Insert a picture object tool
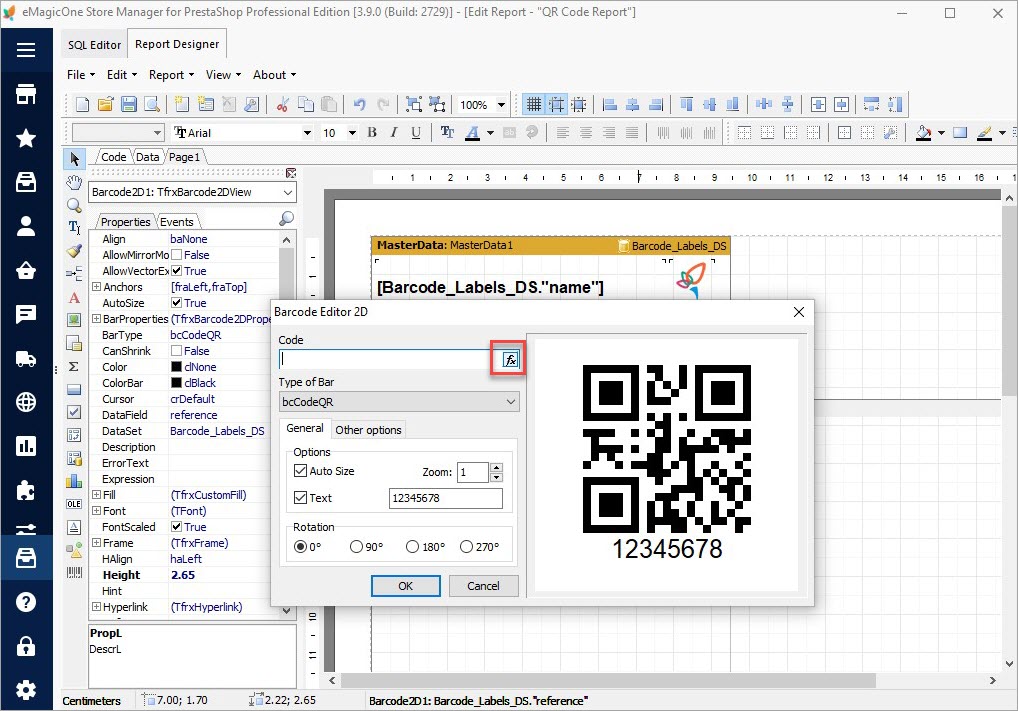 coord(74,319)
